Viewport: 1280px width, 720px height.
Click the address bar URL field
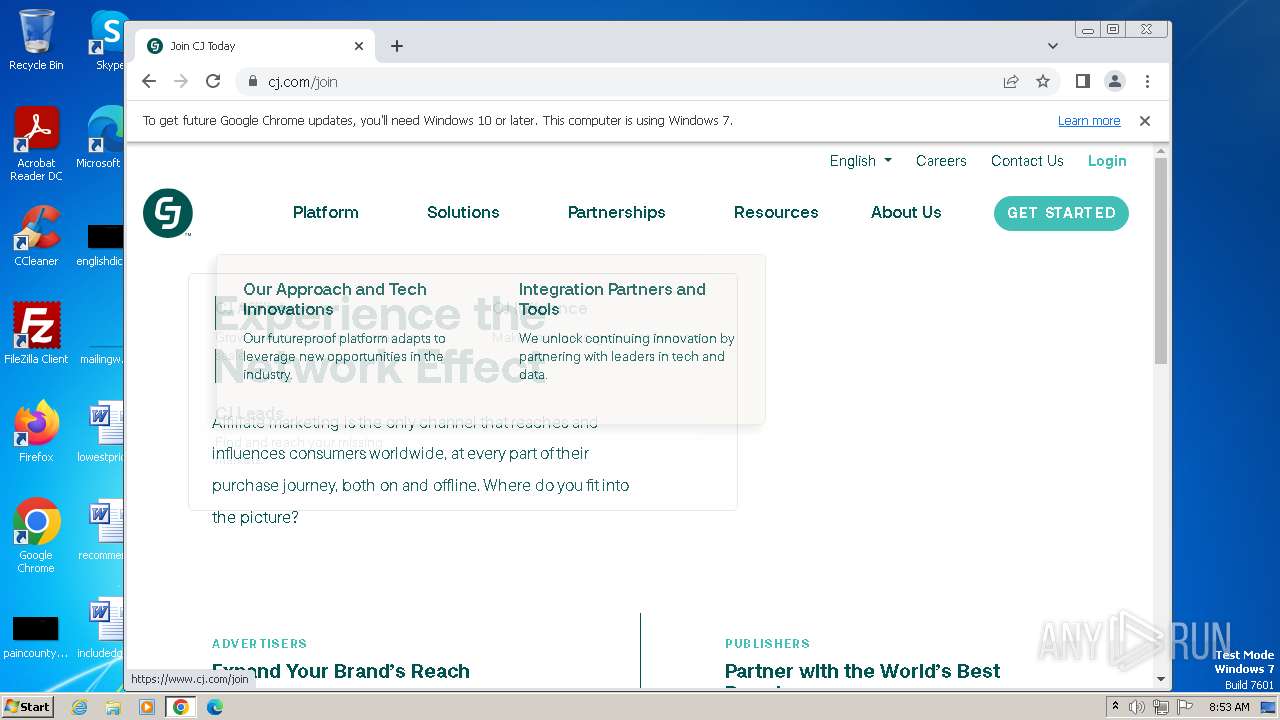pos(620,82)
